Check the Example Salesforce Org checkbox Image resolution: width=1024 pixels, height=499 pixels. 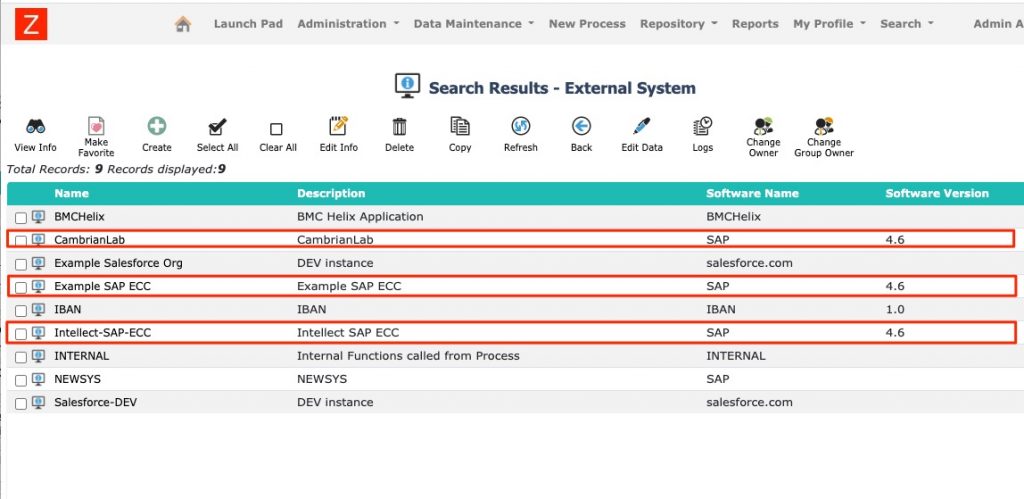coord(21,265)
